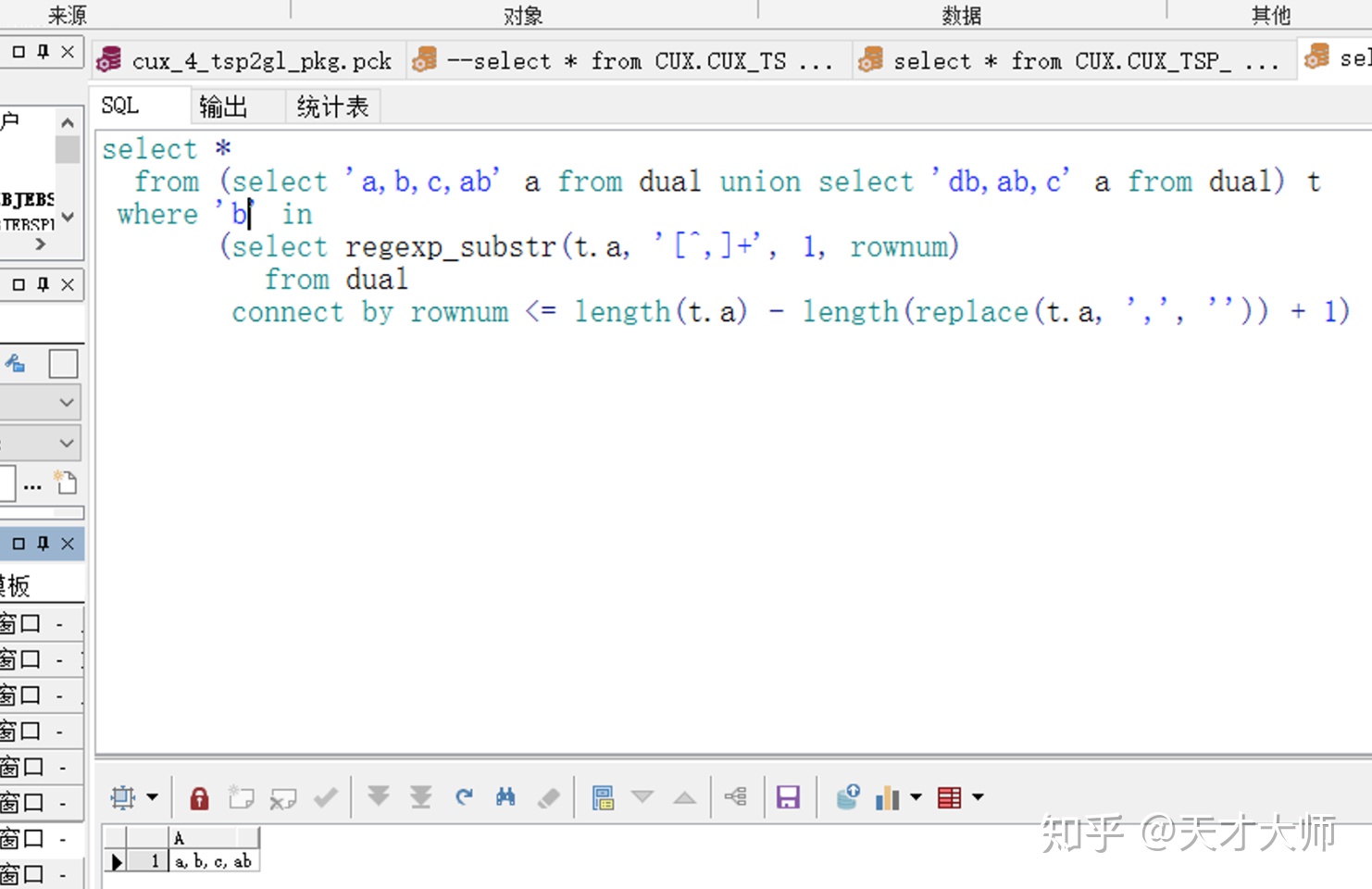Expand the bar chart dropdown arrow
Image resolution: width=1372 pixels, height=889 pixels.
(x=917, y=797)
